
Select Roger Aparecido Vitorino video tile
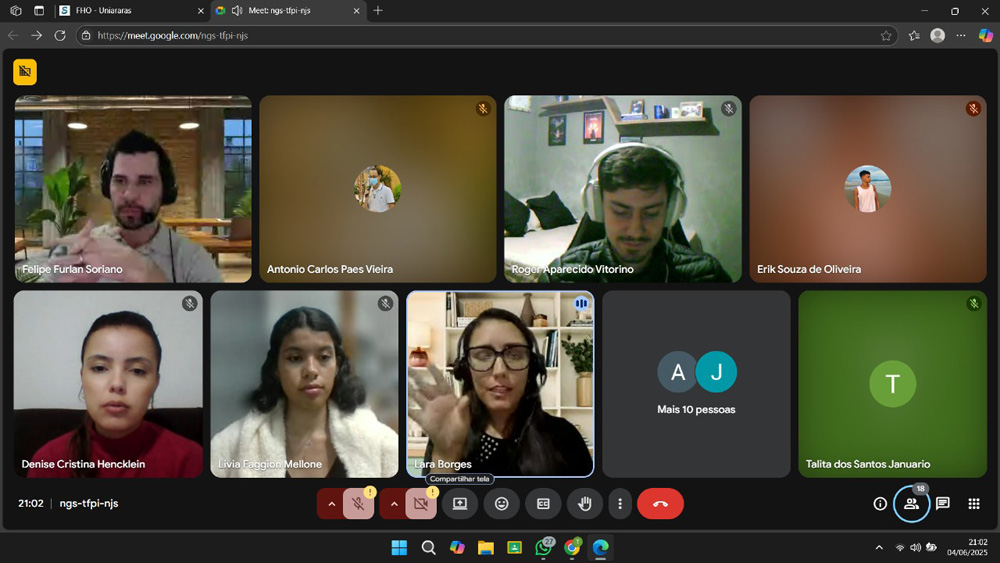(x=622, y=189)
